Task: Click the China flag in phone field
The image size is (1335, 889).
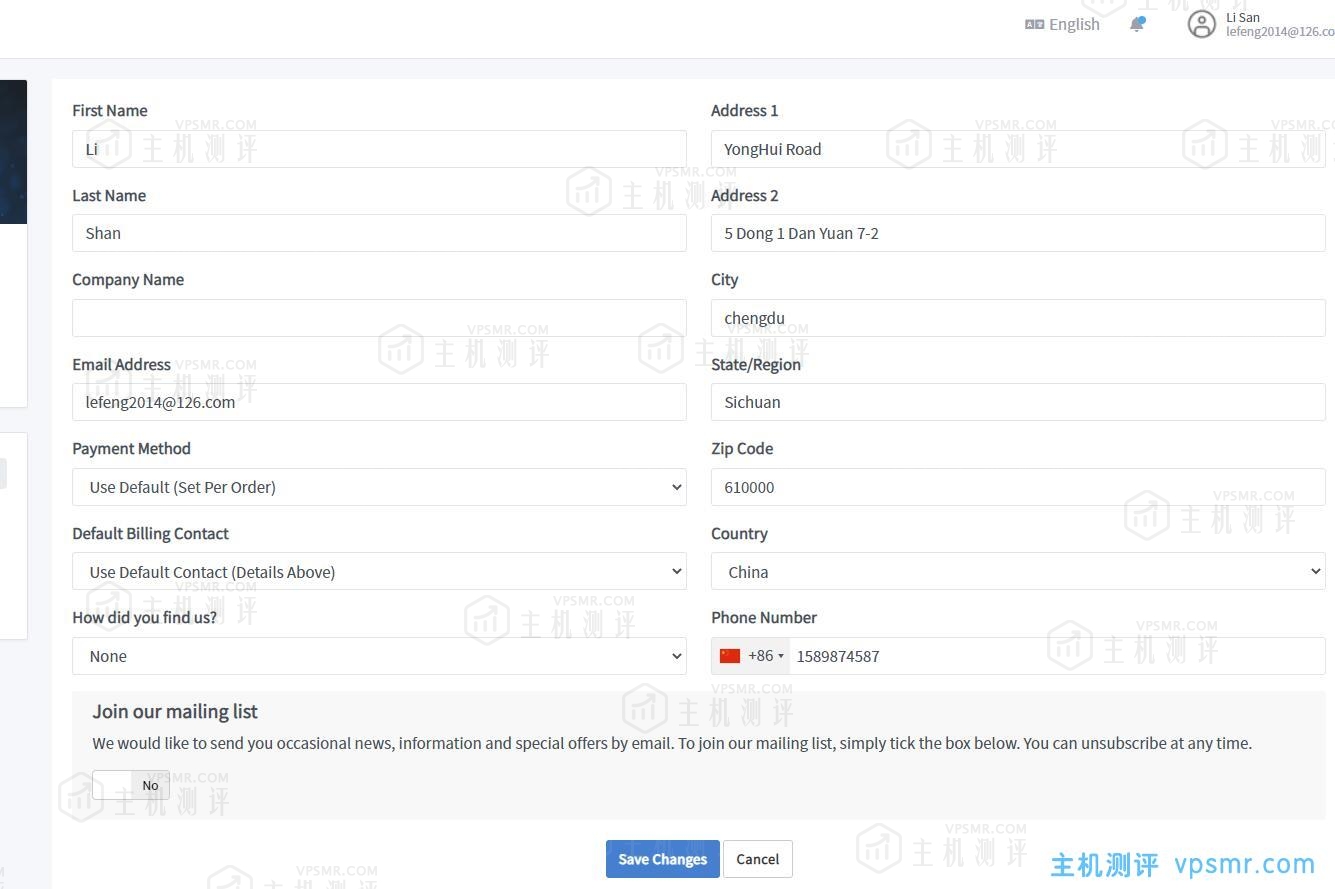Action: pos(730,656)
